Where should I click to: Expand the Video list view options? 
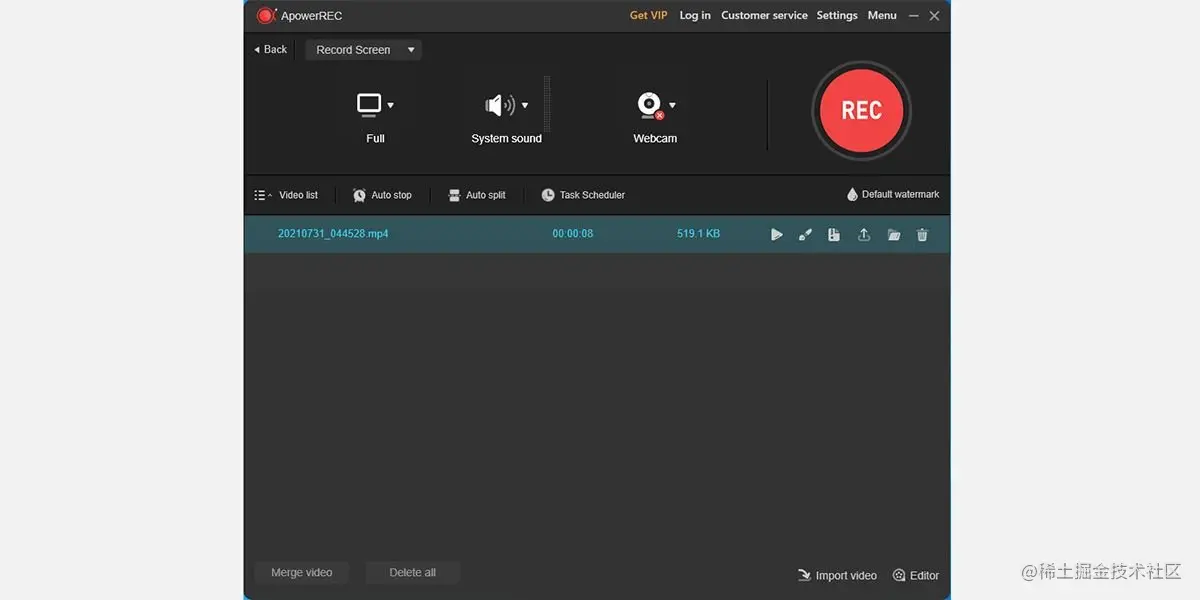pos(286,195)
